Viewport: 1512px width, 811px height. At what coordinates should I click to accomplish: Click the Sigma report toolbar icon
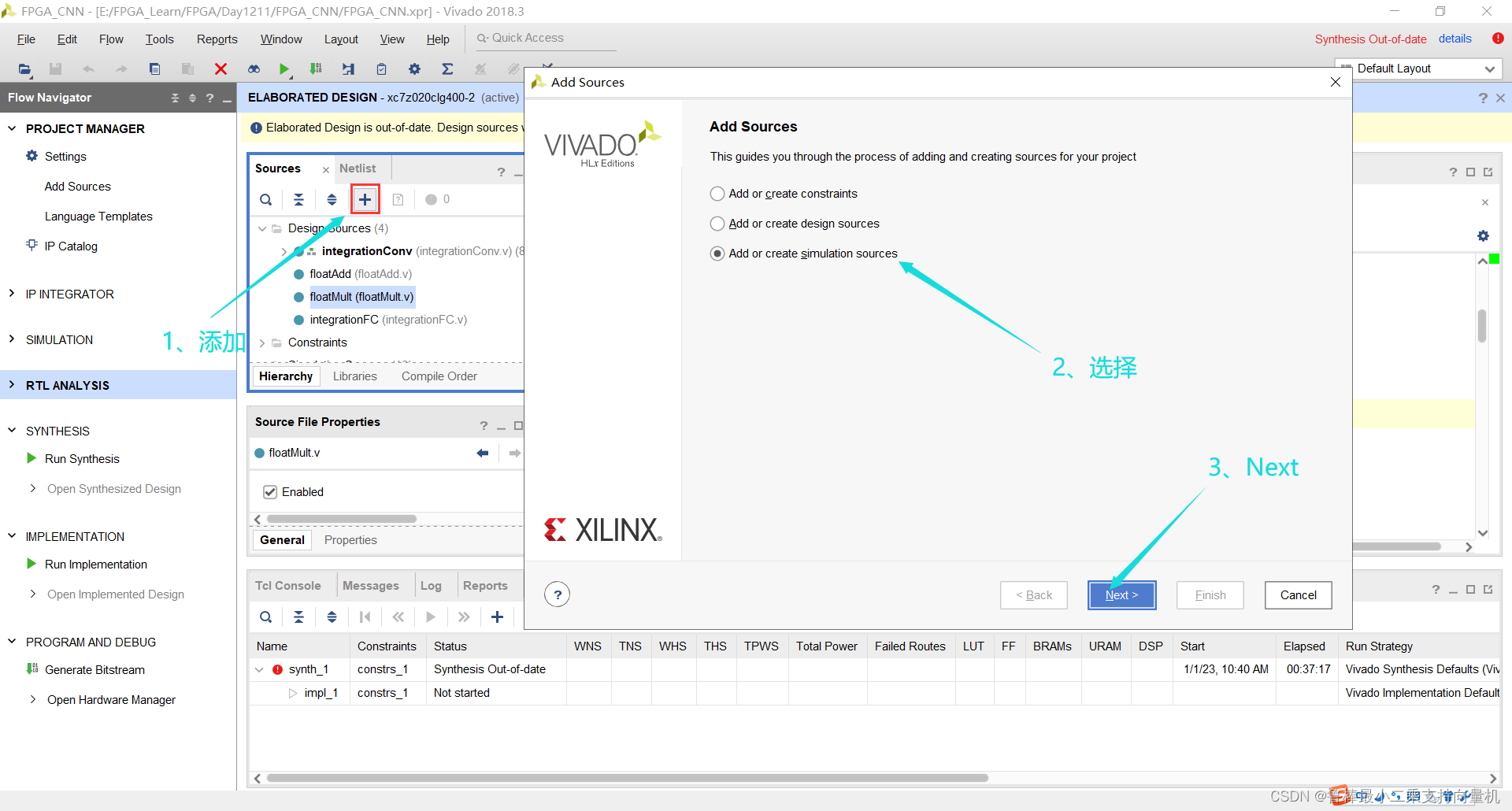click(x=447, y=69)
